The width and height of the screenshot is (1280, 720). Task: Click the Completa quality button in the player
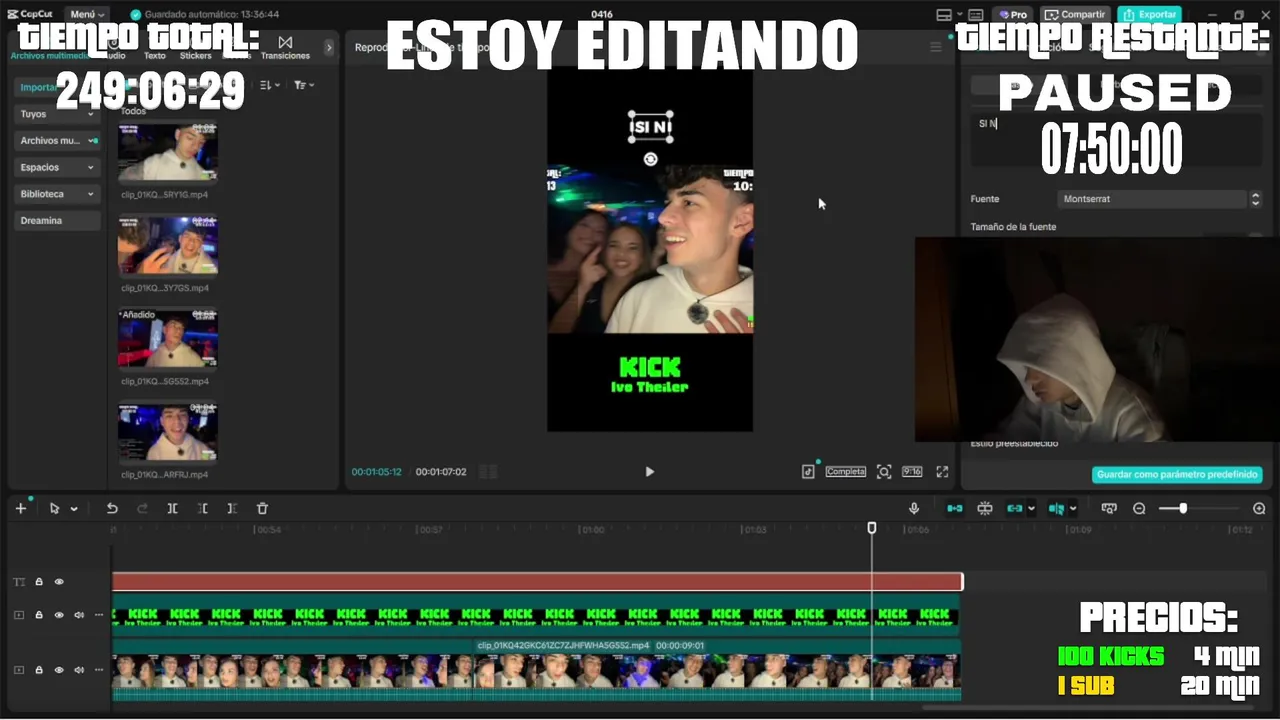[845, 471]
